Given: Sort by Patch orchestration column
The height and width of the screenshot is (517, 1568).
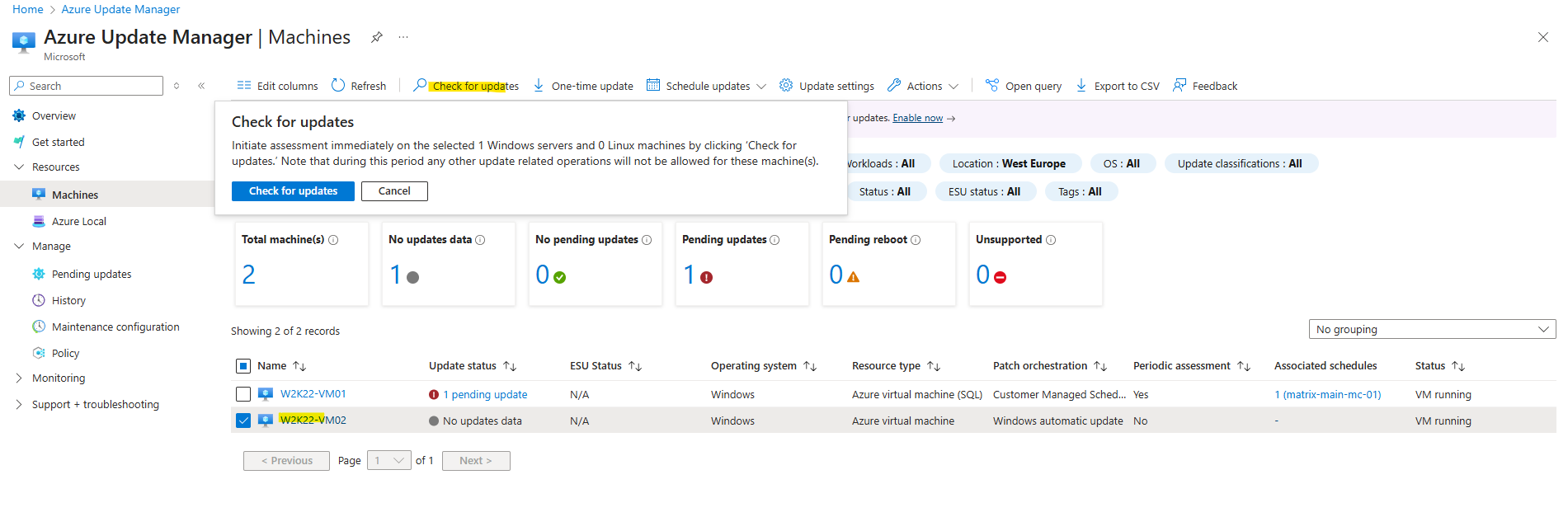Looking at the screenshot, I should (x=1049, y=366).
